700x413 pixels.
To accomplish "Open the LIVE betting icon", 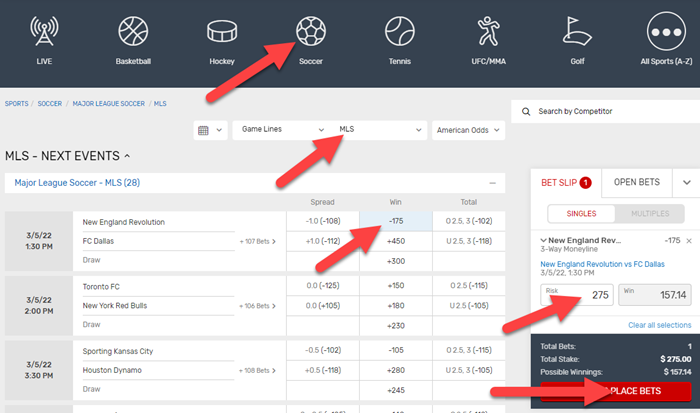I will point(41,36).
